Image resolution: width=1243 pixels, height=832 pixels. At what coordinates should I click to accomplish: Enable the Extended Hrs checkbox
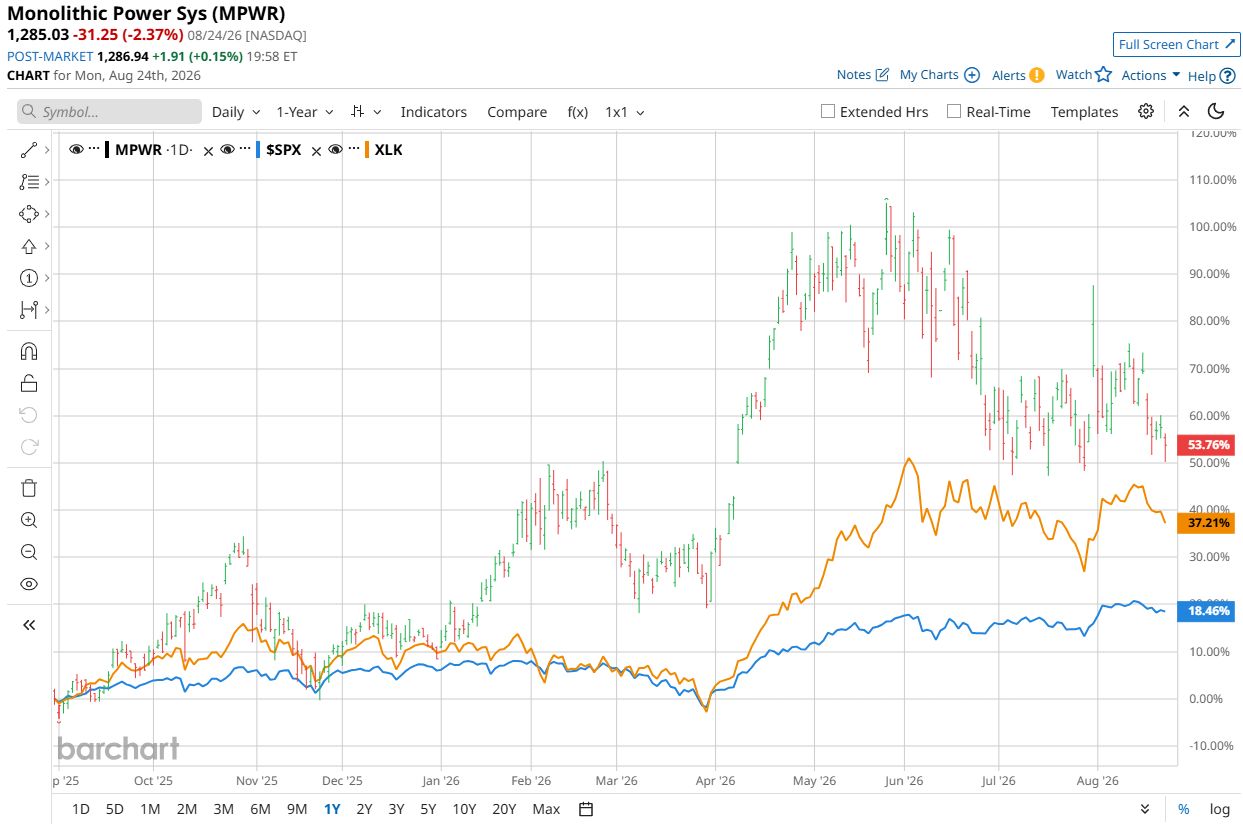point(827,111)
